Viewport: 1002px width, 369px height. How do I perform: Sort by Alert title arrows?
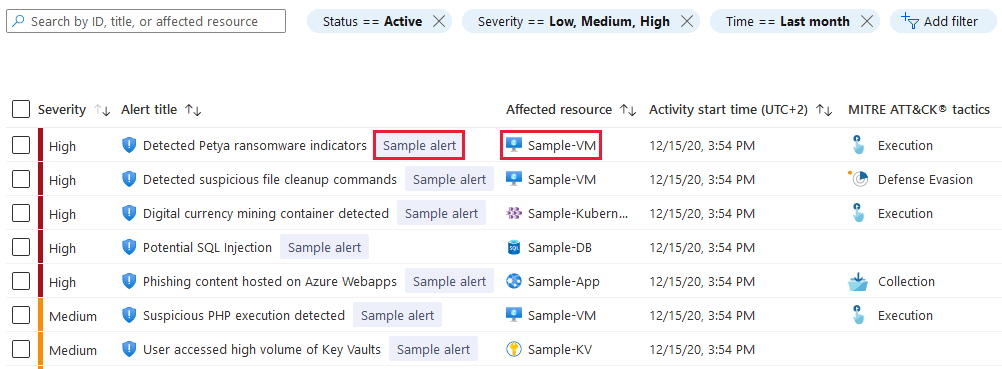click(x=193, y=110)
